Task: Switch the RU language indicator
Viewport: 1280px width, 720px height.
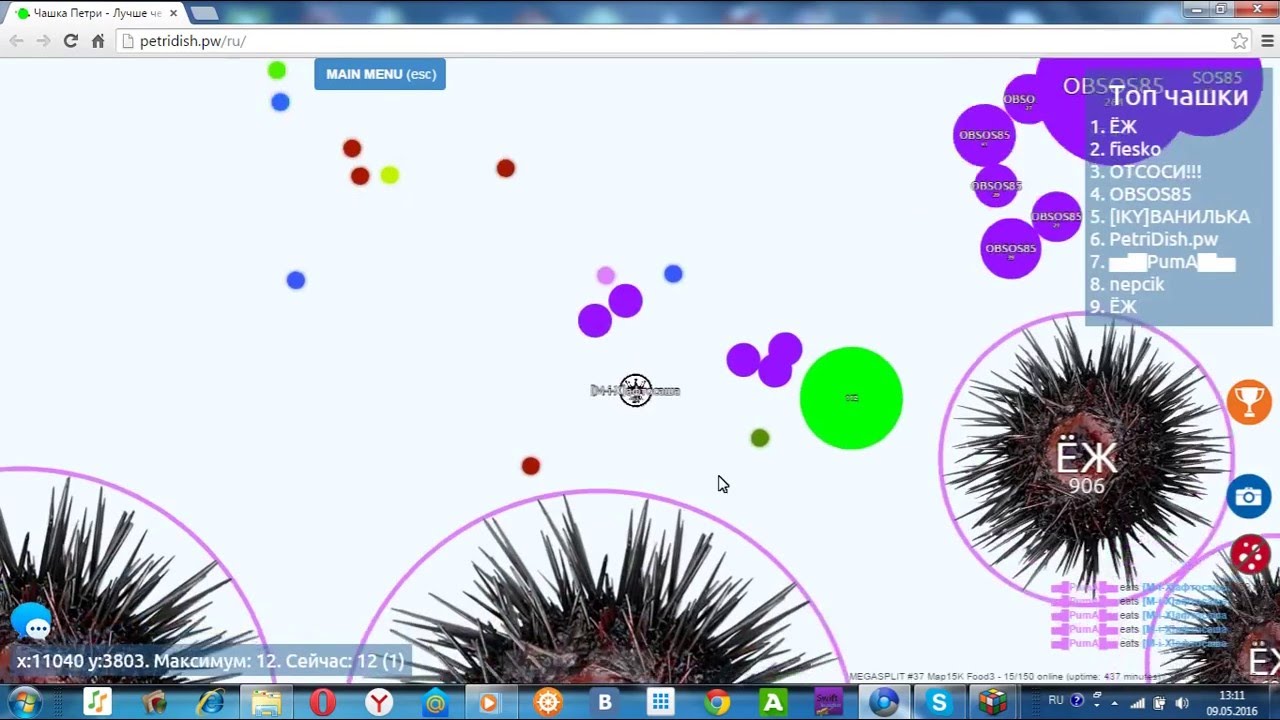Action: coord(1055,701)
